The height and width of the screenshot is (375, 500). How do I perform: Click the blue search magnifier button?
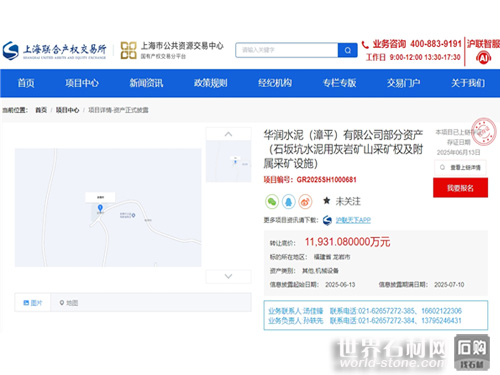[347, 50]
